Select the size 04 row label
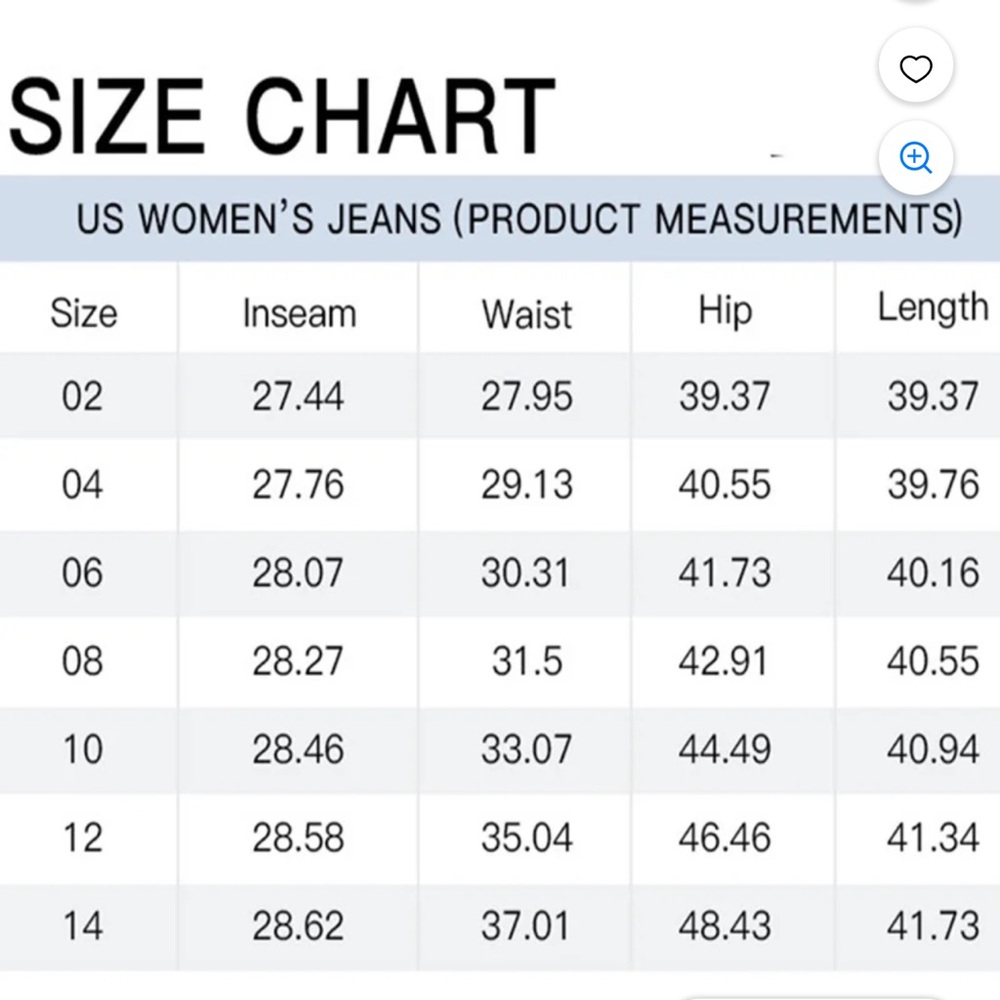The height and width of the screenshot is (1000, 1000). pyautogui.click(x=82, y=485)
